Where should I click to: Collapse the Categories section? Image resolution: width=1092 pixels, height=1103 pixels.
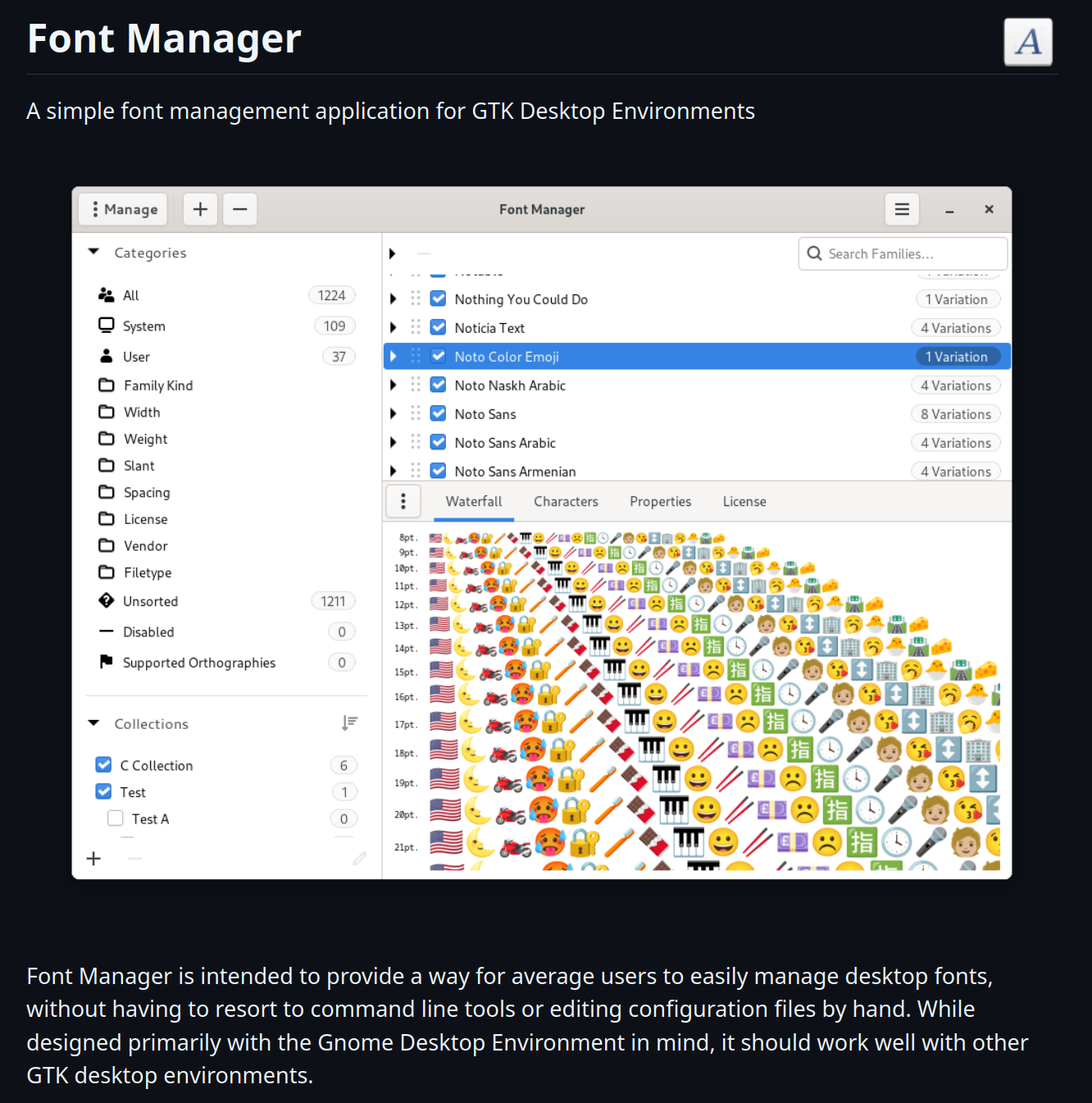93,252
